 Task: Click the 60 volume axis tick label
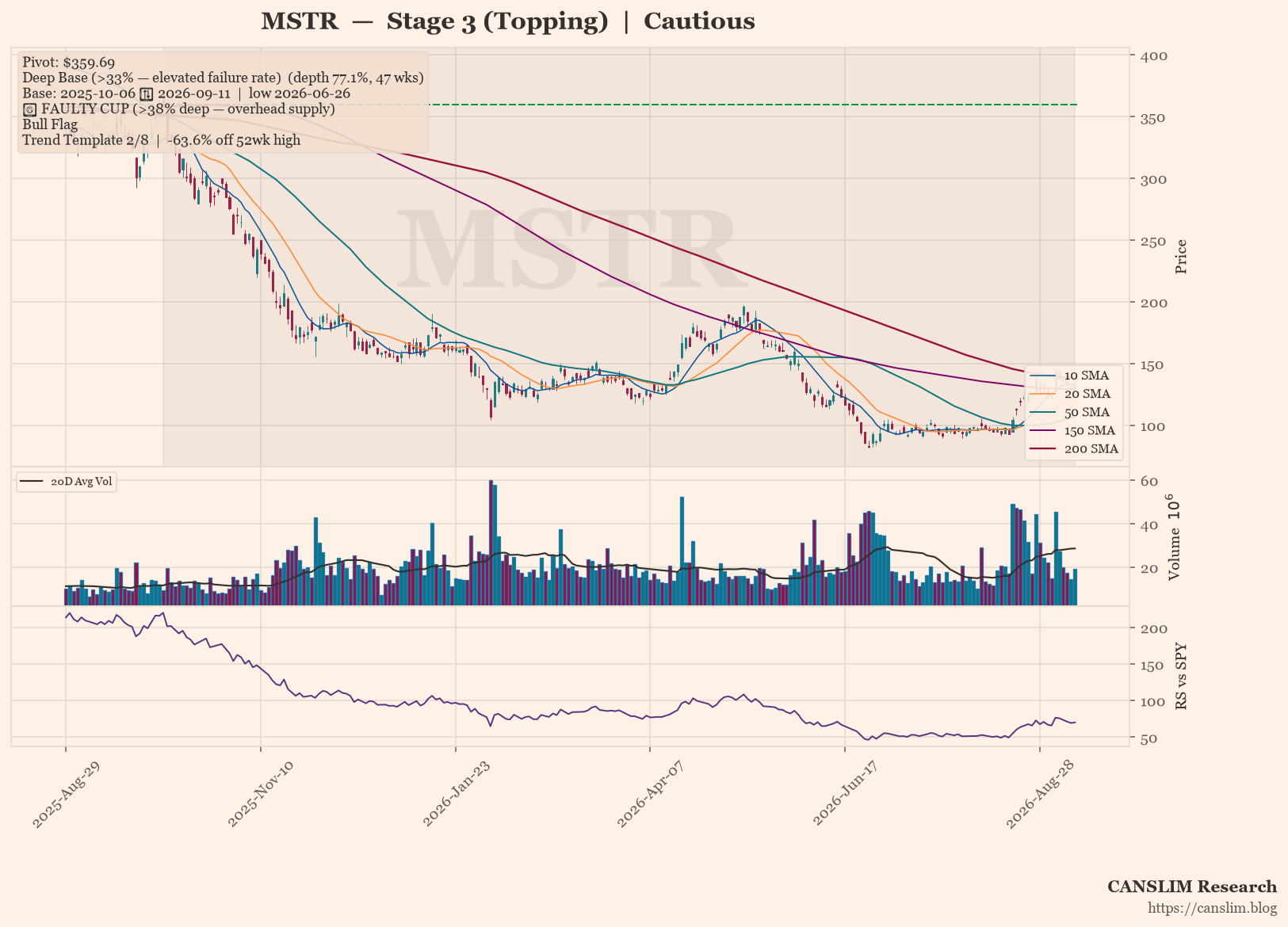(1149, 482)
